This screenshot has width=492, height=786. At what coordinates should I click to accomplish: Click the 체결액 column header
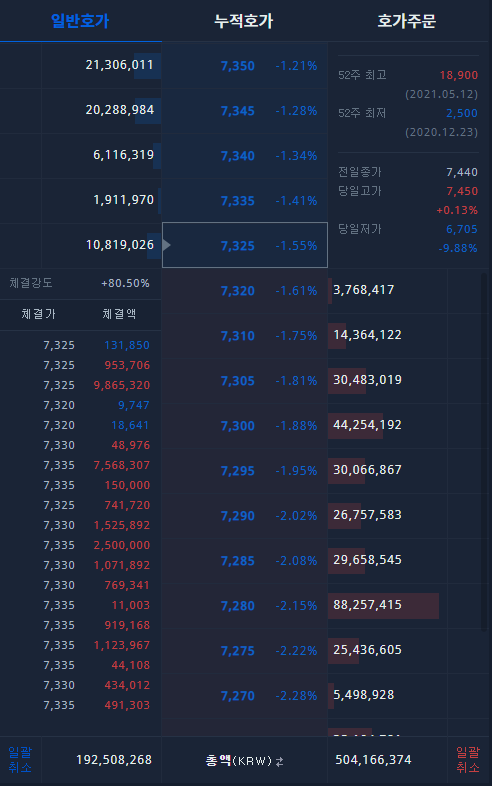[119, 314]
